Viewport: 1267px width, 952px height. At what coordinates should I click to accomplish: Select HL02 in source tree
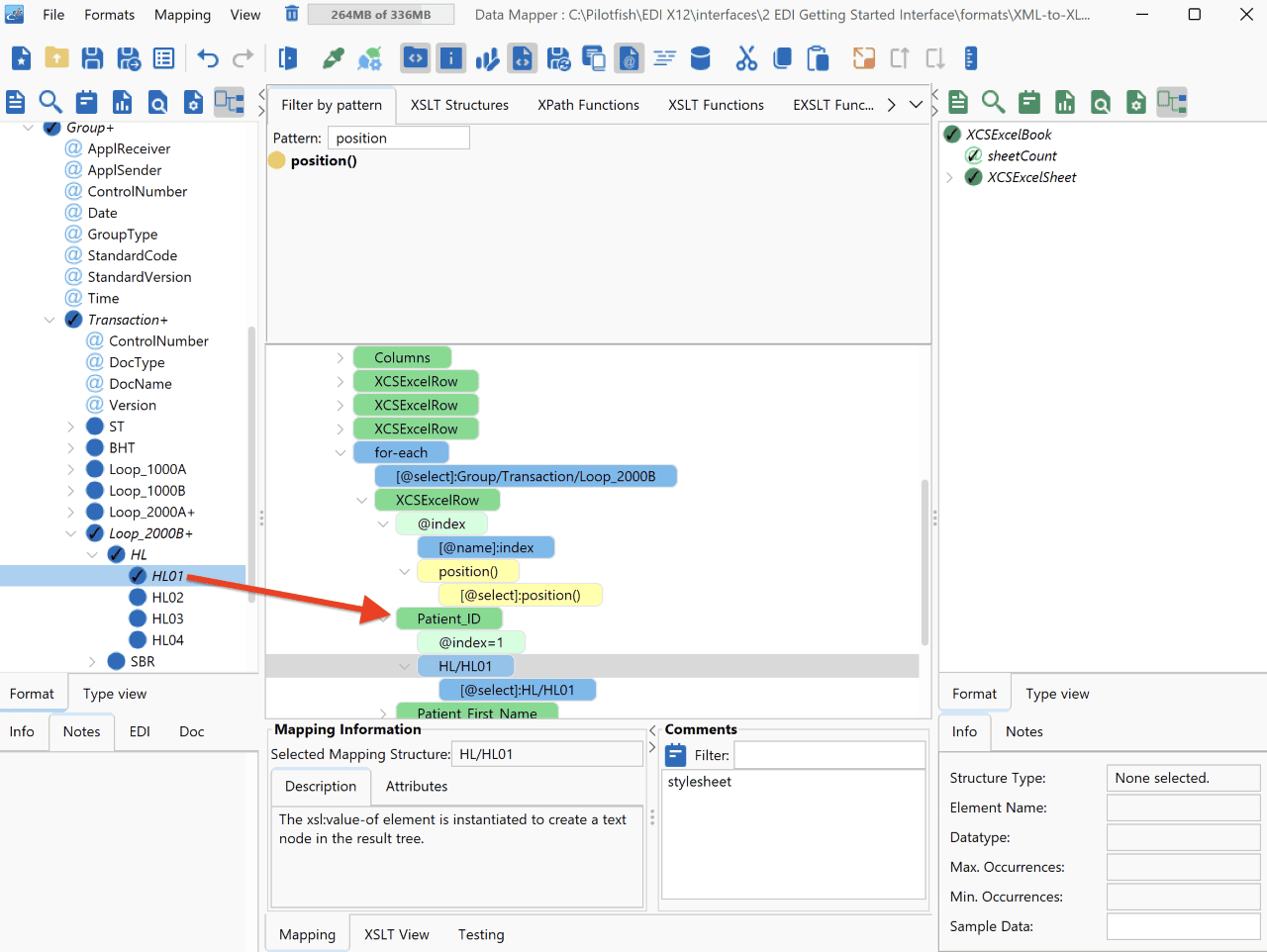[x=167, y=597]
